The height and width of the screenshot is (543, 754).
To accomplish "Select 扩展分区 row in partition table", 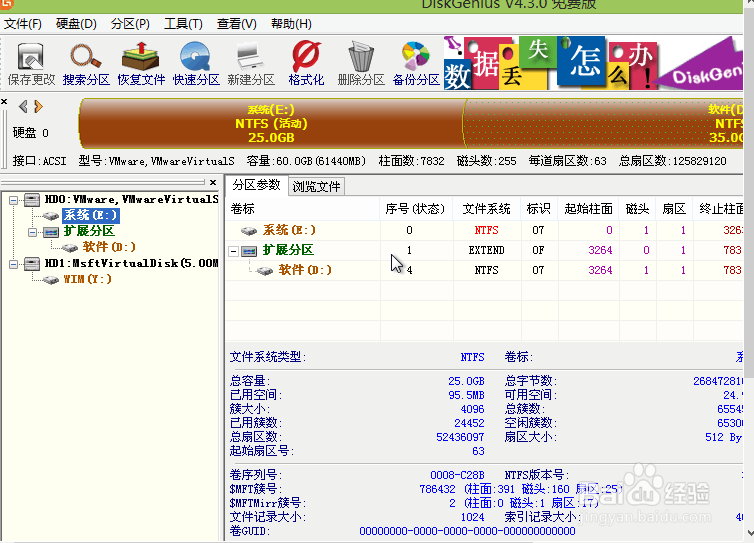I will pos(484,250).
